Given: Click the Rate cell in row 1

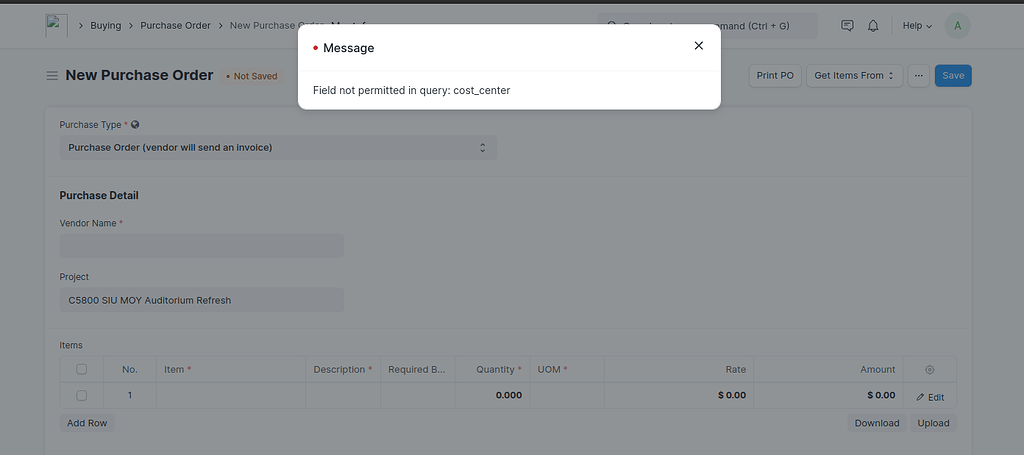Looking at the screenshot, I should 679,396.
